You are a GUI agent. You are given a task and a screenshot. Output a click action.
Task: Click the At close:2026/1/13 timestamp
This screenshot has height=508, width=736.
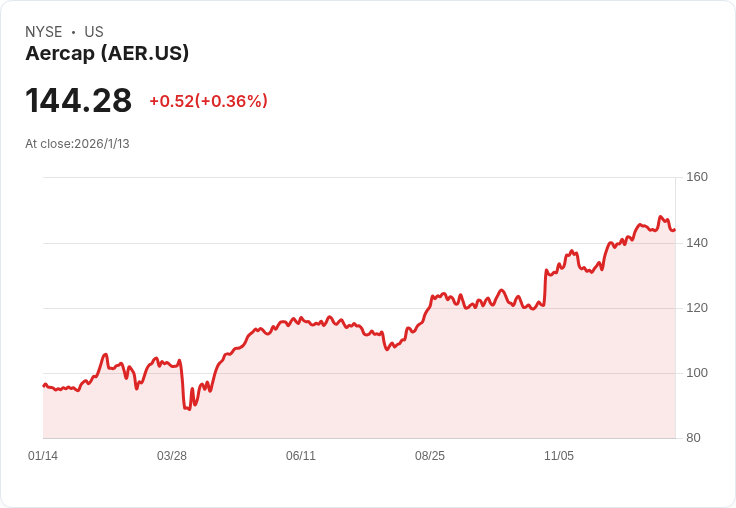[77, 144]
